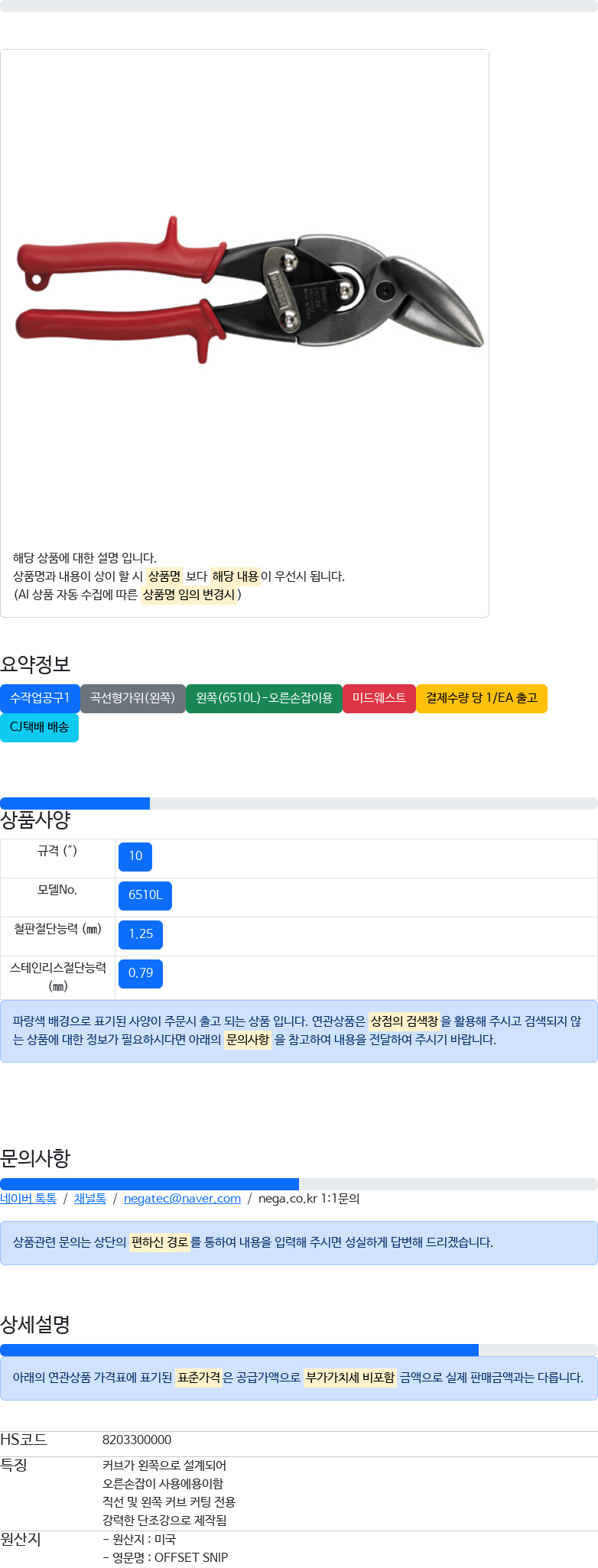Click the highlighted 상점의 검색창 text

pos(405,1021)
